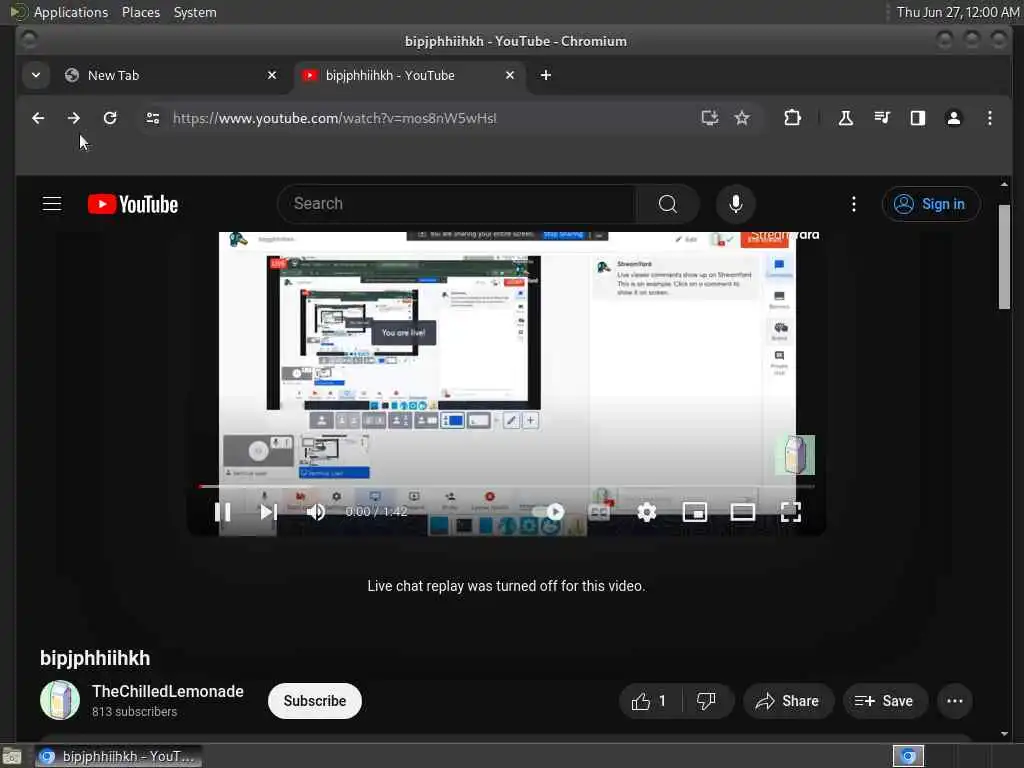Switch to theater mode
1024x768 pixels.
coord(743,512)
